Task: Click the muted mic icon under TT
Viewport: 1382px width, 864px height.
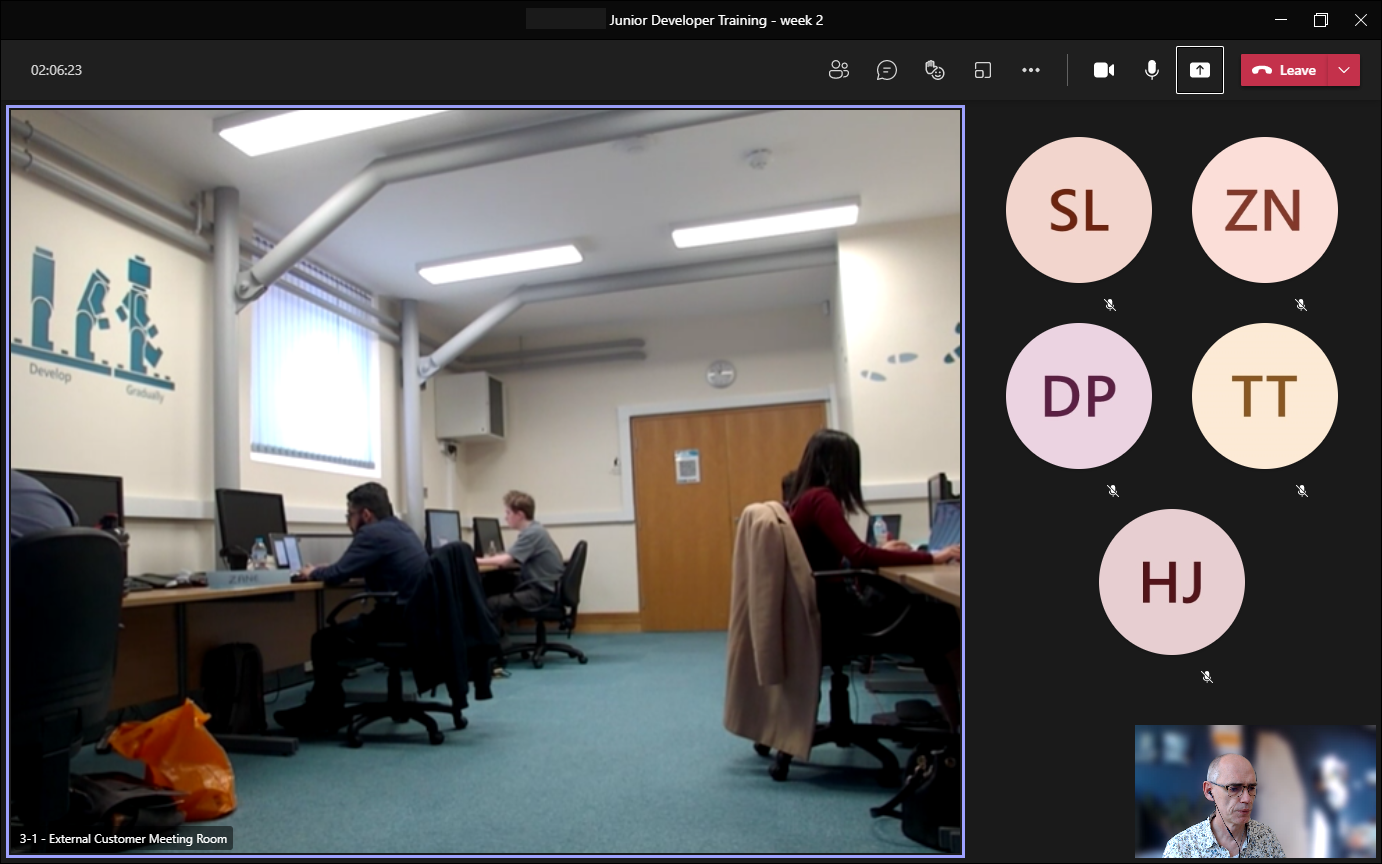Action: click(x=1302, y=490)
